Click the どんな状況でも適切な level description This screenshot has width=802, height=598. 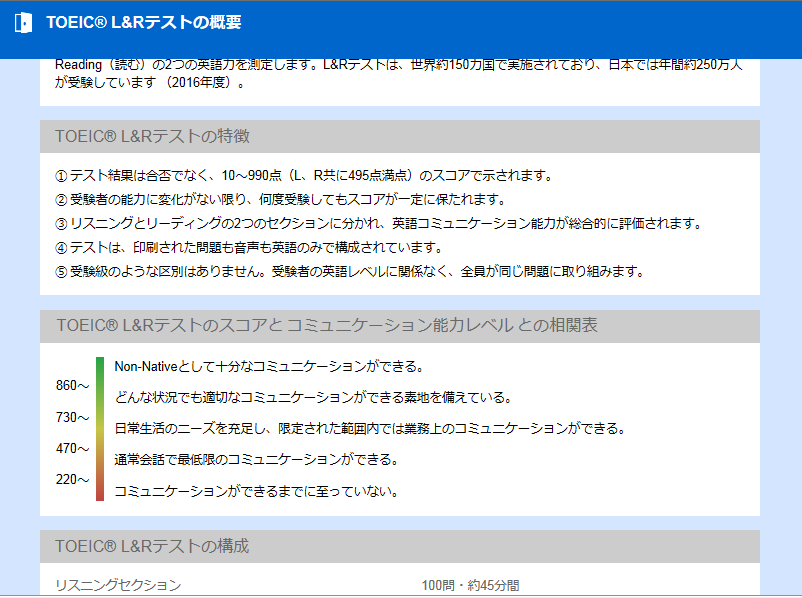click(313, 397)
